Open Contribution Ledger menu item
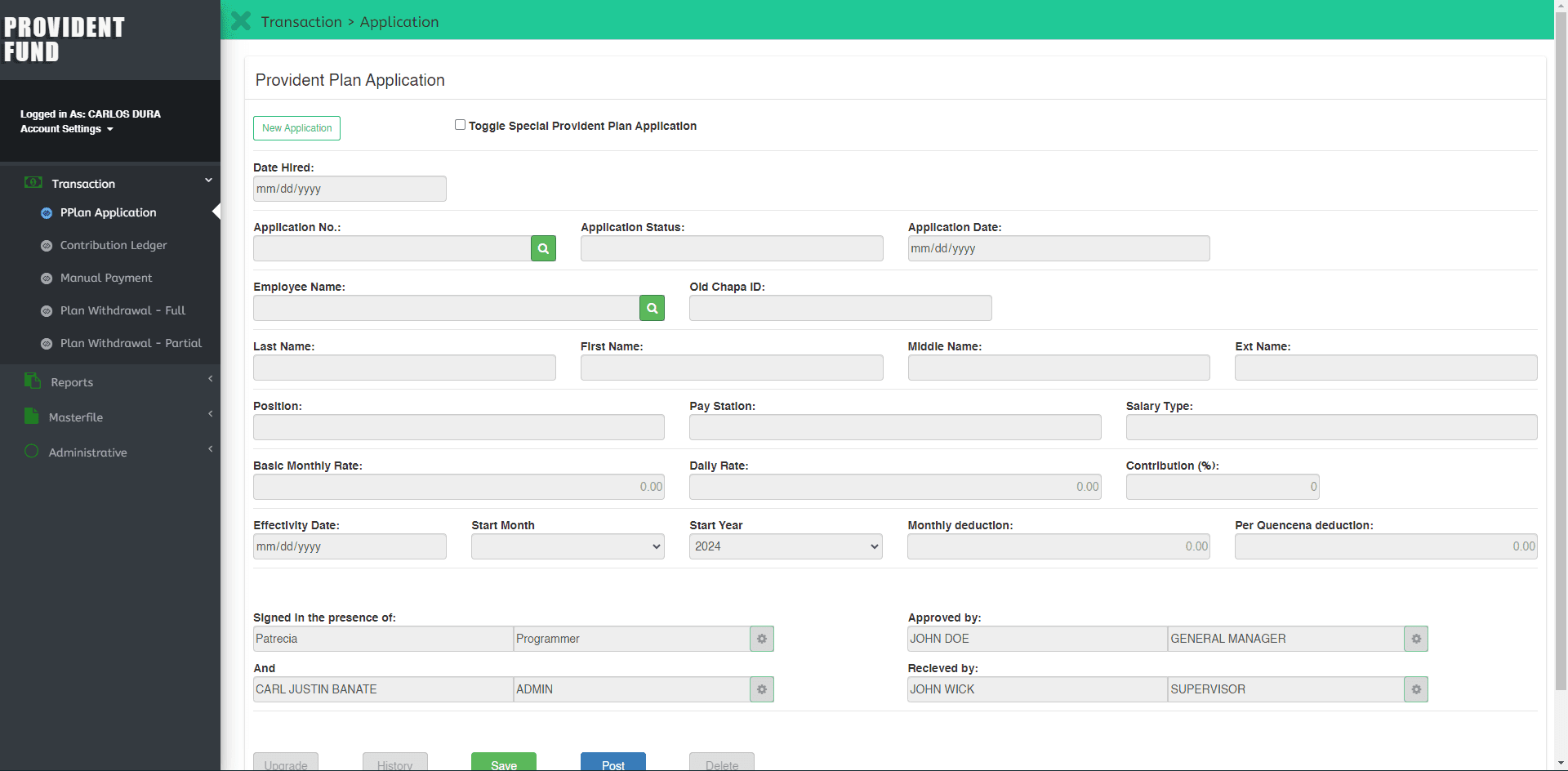 coord(114,245)
